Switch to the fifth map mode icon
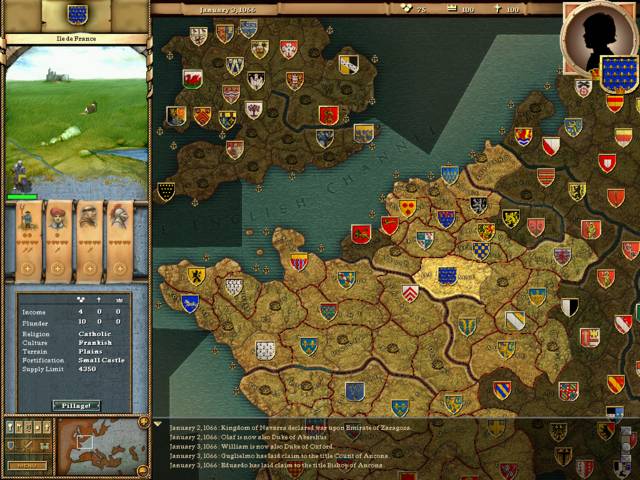 coord(47,427)
